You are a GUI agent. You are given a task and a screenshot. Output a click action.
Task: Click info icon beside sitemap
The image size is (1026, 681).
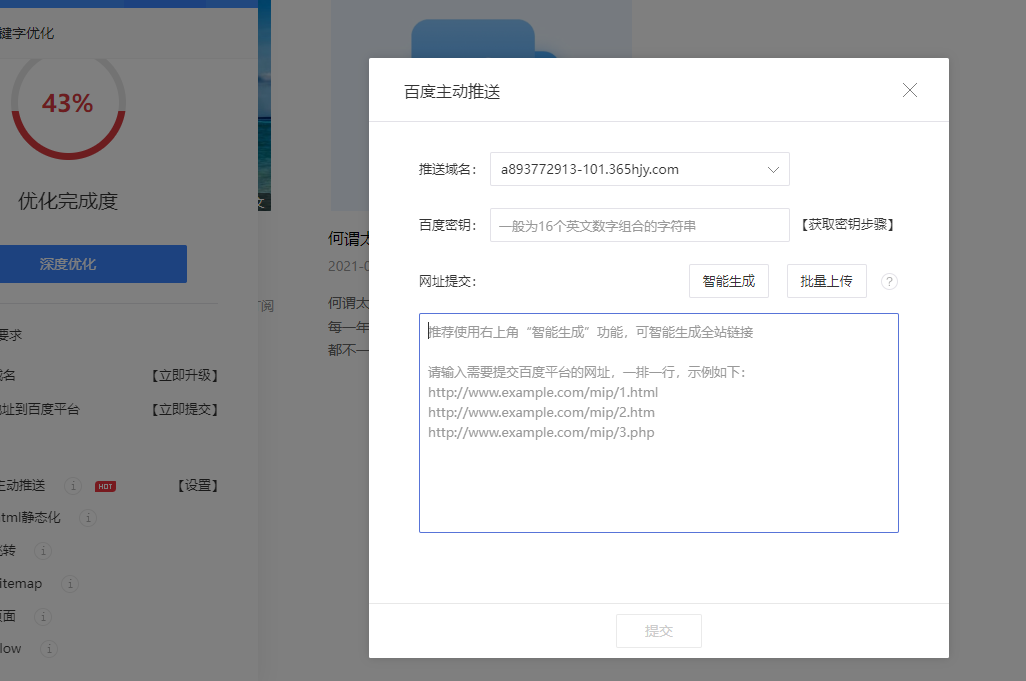pos(70,584)
